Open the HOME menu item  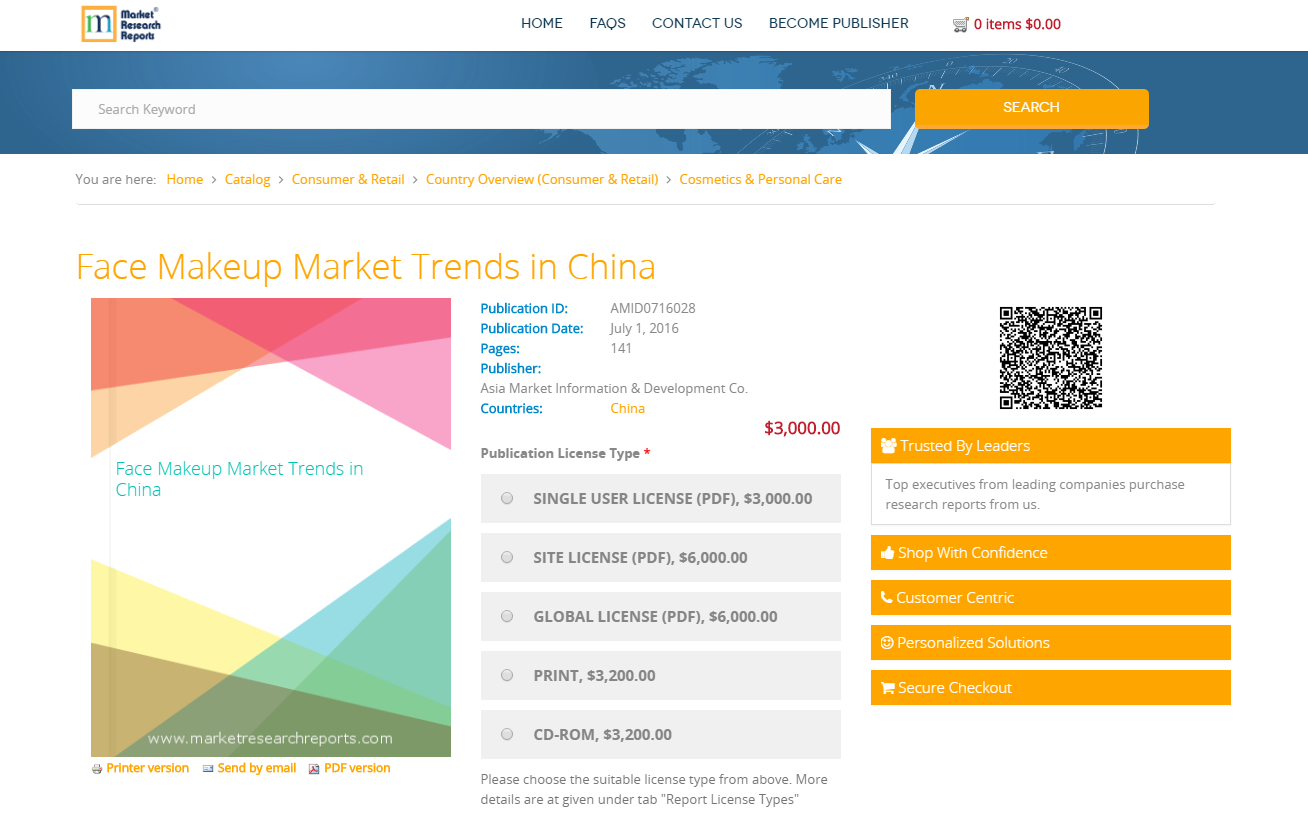click(x=542, y=23)
